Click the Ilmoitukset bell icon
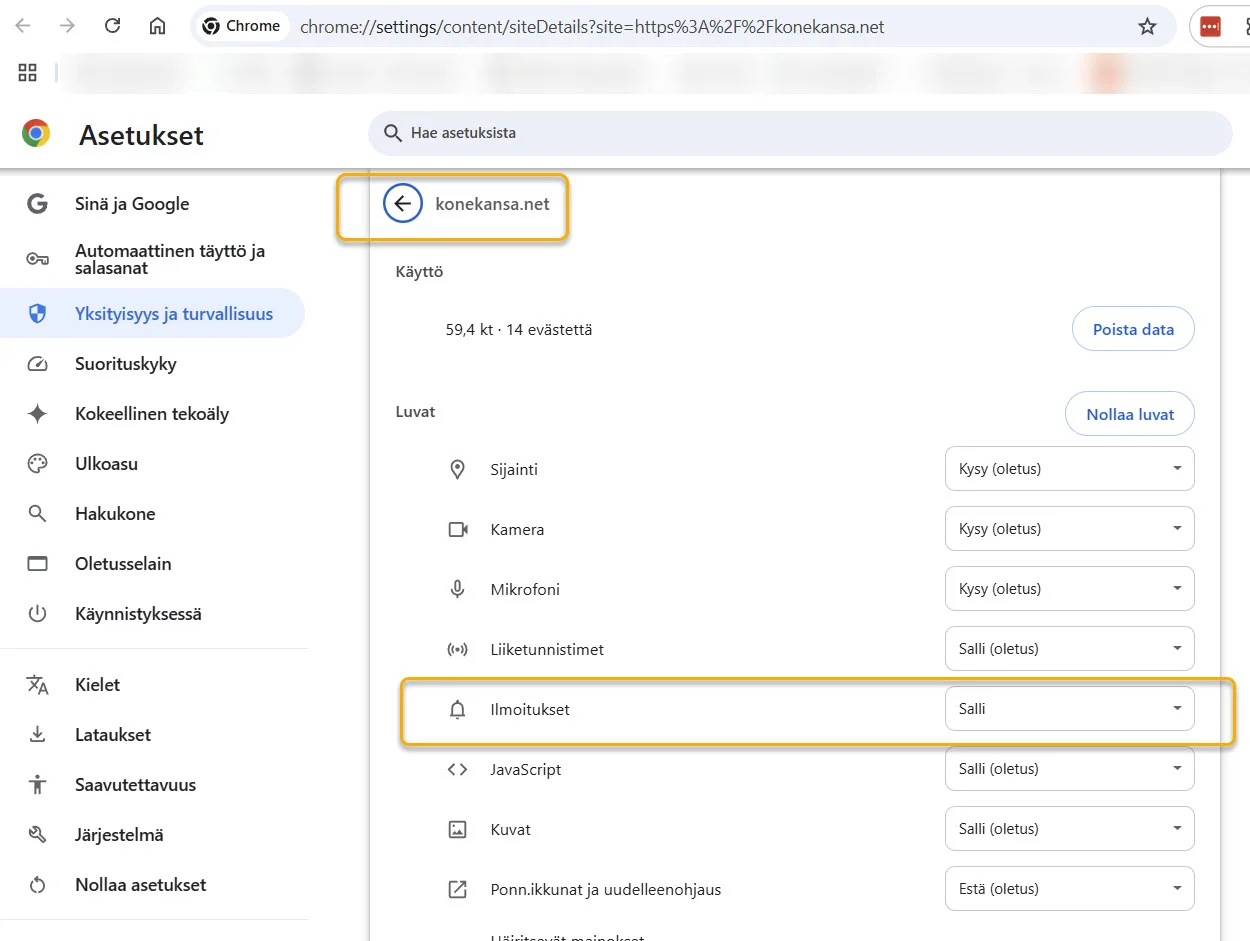 pyautogui.click(x=458, y=709)
